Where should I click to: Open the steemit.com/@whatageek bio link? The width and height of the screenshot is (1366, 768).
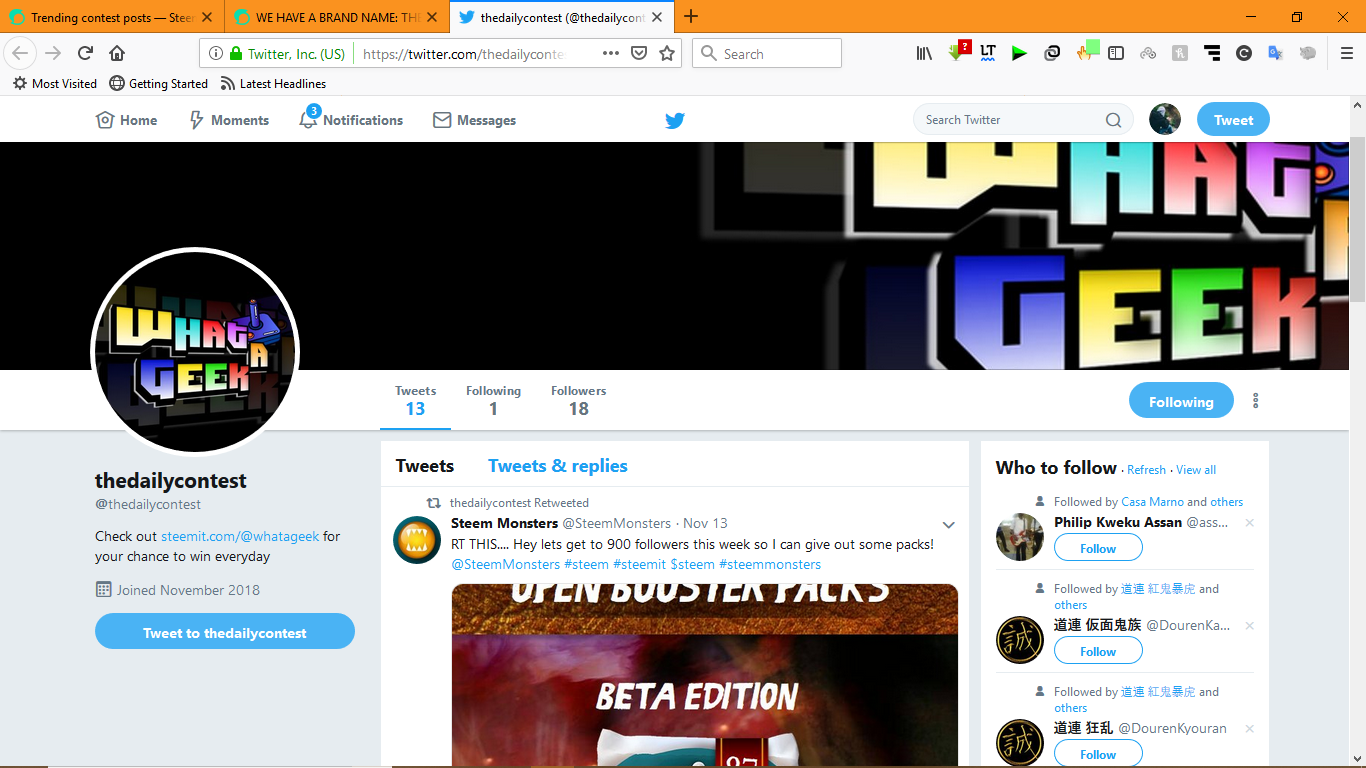240,536
